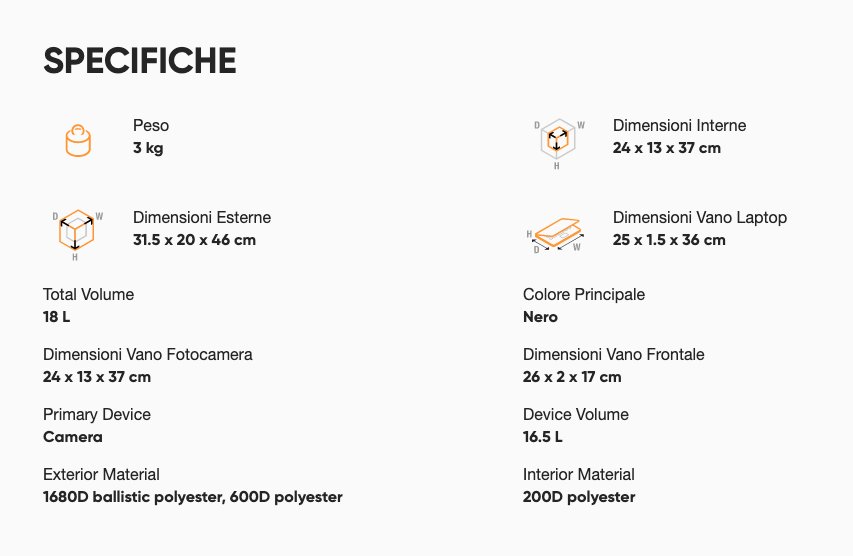Click the Peso label
The image size is (853, 556).
[151, 126]
